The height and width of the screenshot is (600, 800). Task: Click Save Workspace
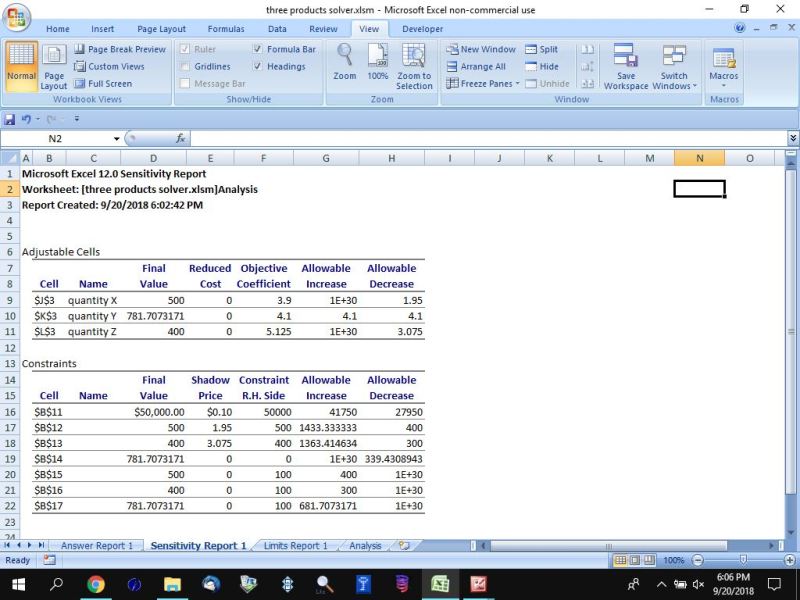click(x=626, y=66)
